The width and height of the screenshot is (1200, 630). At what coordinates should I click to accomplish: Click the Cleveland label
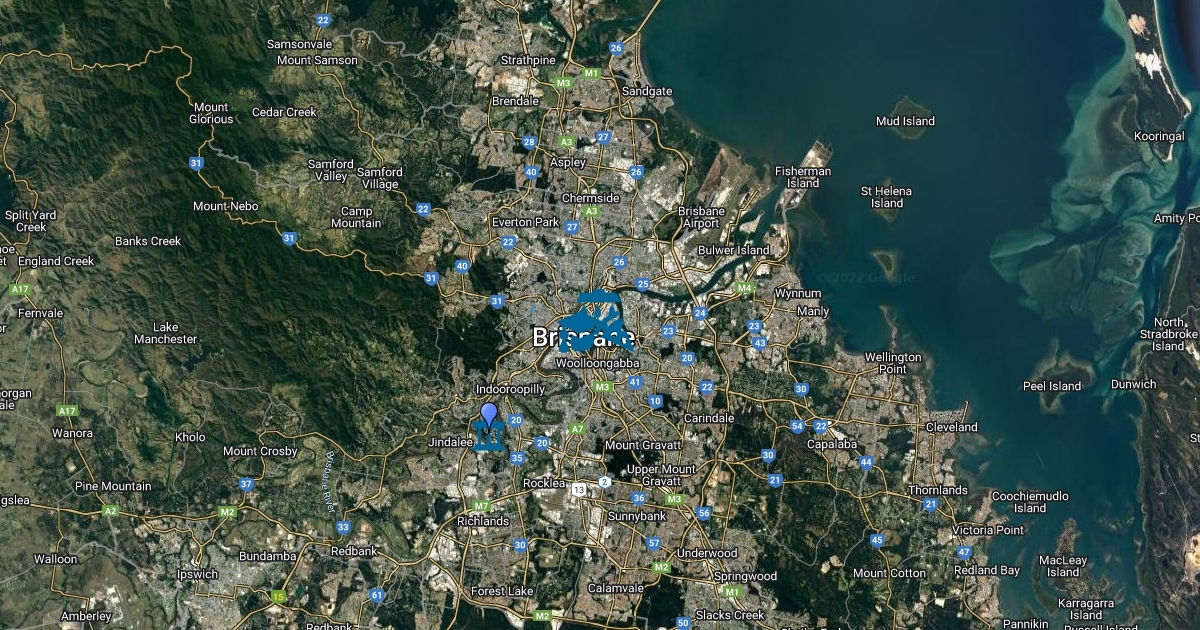951,427
